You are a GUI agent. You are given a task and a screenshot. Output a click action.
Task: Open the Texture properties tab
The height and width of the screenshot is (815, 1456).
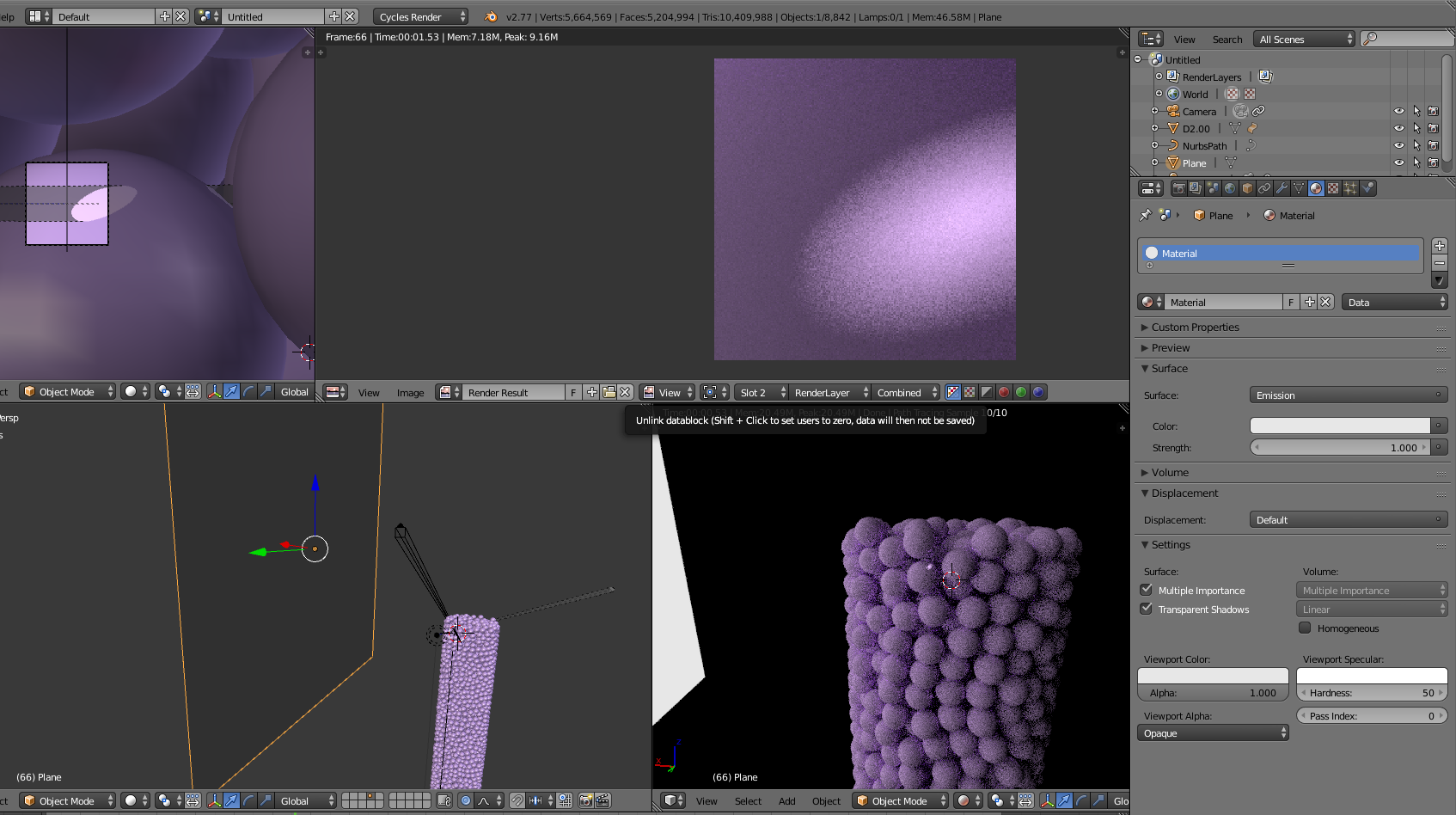click(1333, 188)
